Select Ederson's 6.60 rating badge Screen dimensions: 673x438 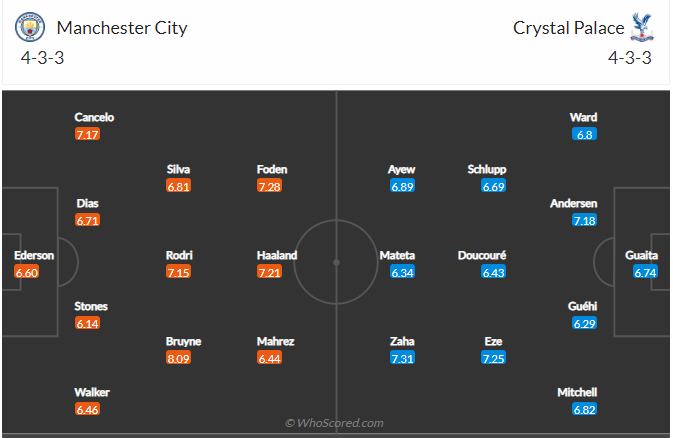pyautogui.click(x=27, y=272)
